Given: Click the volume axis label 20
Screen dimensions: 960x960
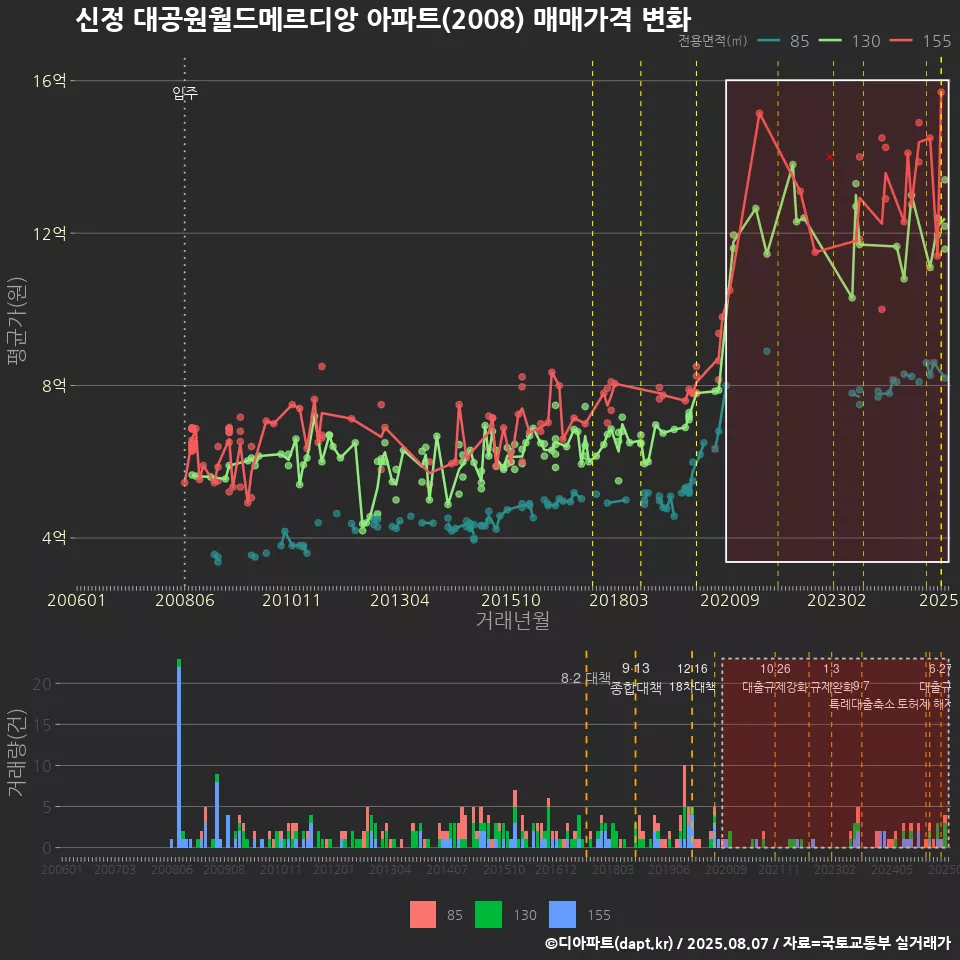Looking at the screenshot, I should 43,684.
